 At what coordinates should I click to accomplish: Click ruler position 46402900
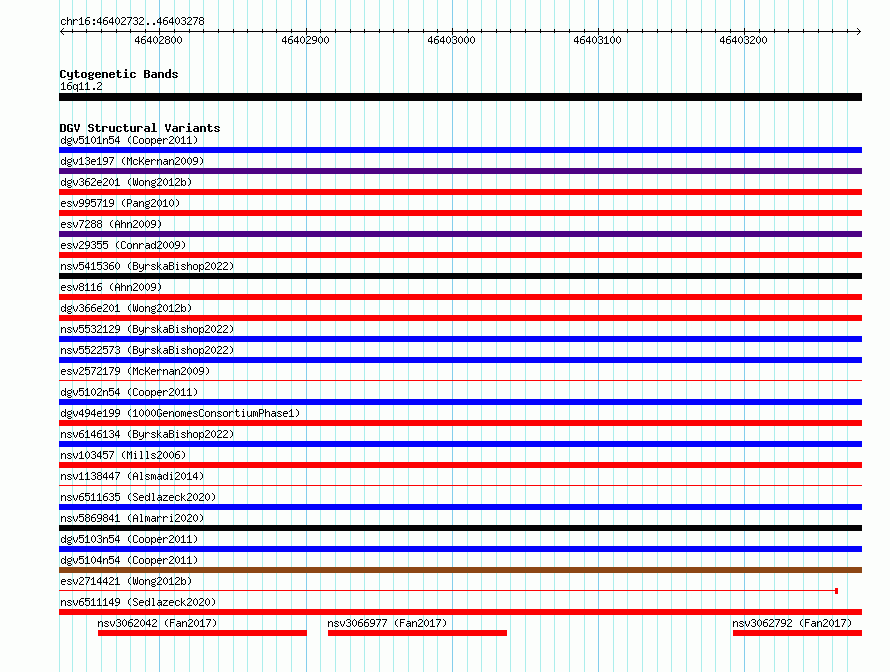pos(305,40)
